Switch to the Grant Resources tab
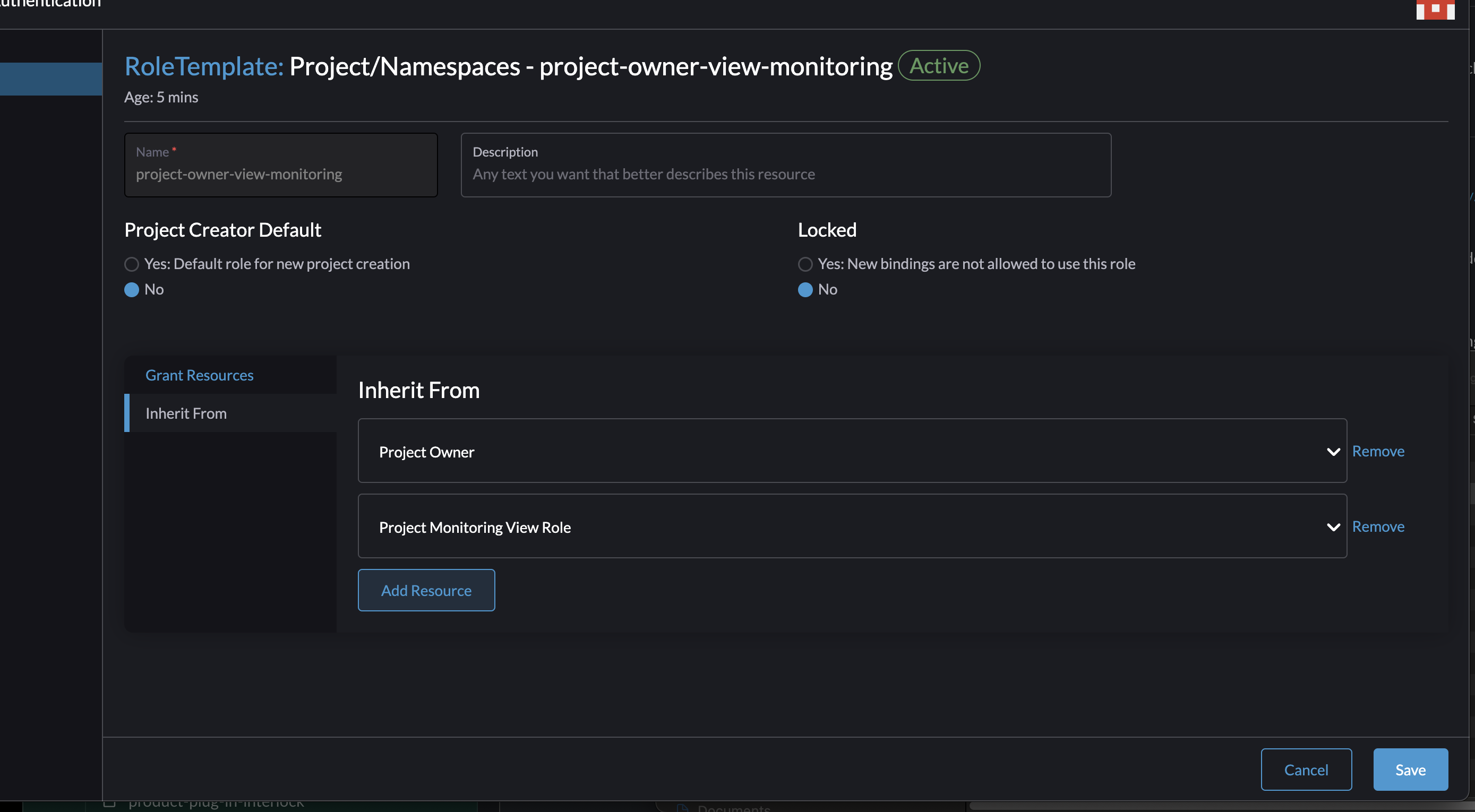Viewport: 1475px width, 812px height. (199, 375)
